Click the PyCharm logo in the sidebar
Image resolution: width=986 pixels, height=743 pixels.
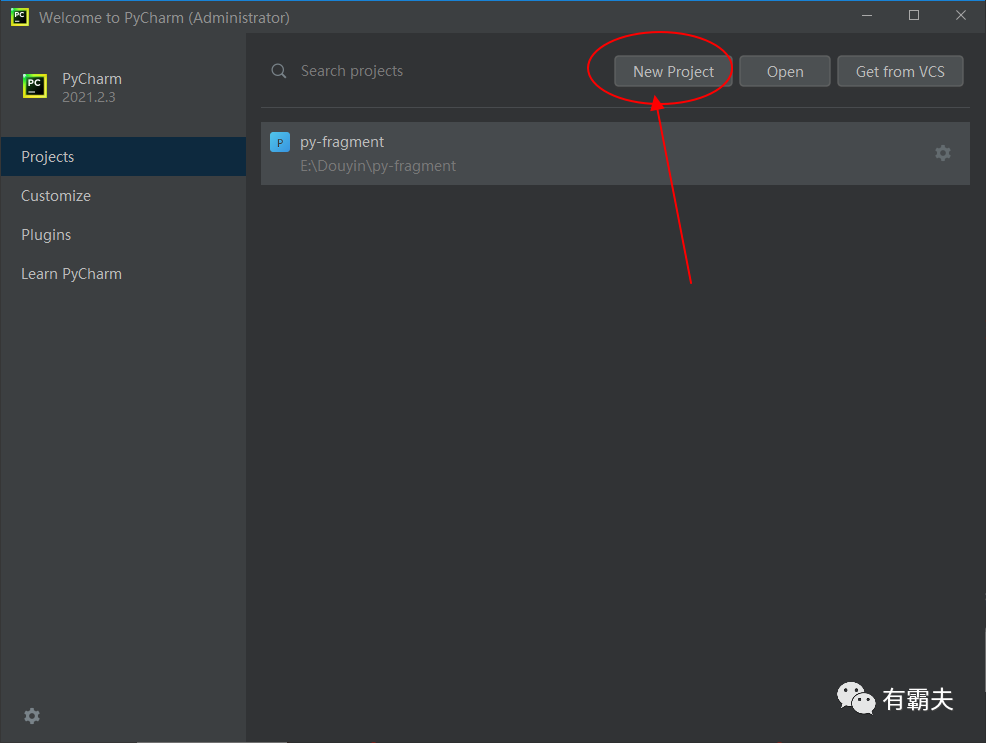coord(35,87)
